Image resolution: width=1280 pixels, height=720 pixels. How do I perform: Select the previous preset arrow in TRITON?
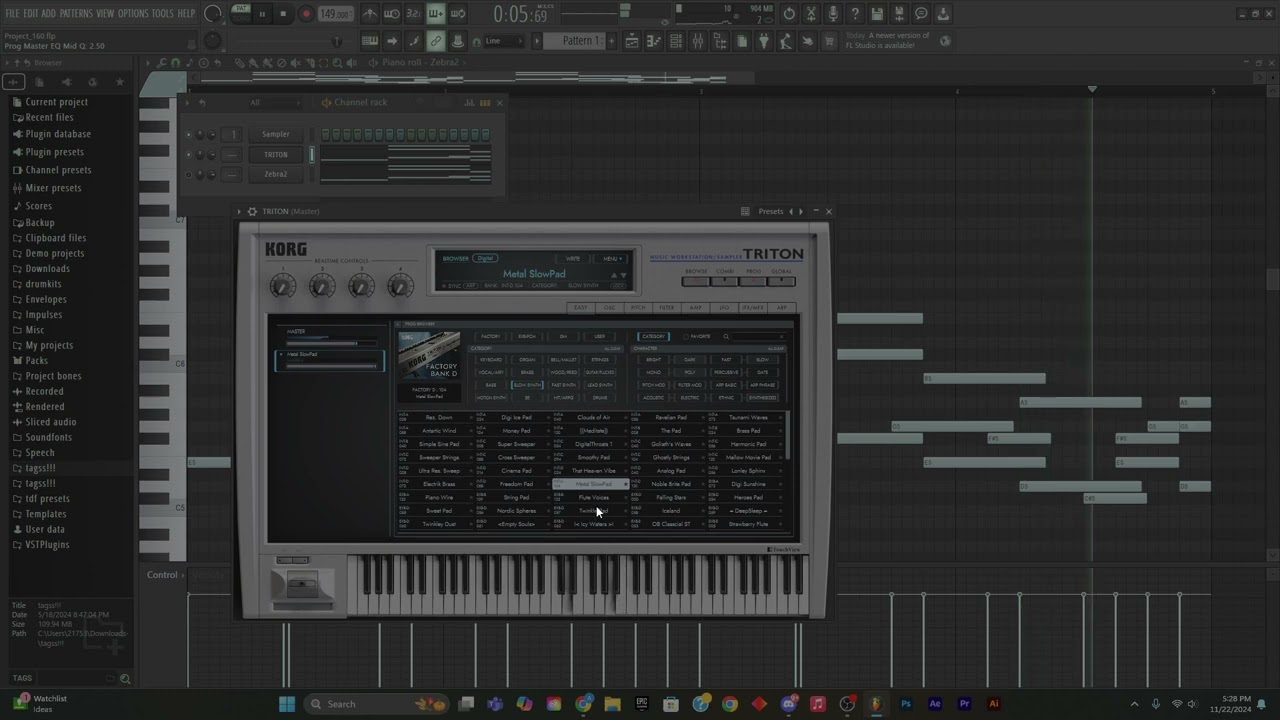[791, 212]
